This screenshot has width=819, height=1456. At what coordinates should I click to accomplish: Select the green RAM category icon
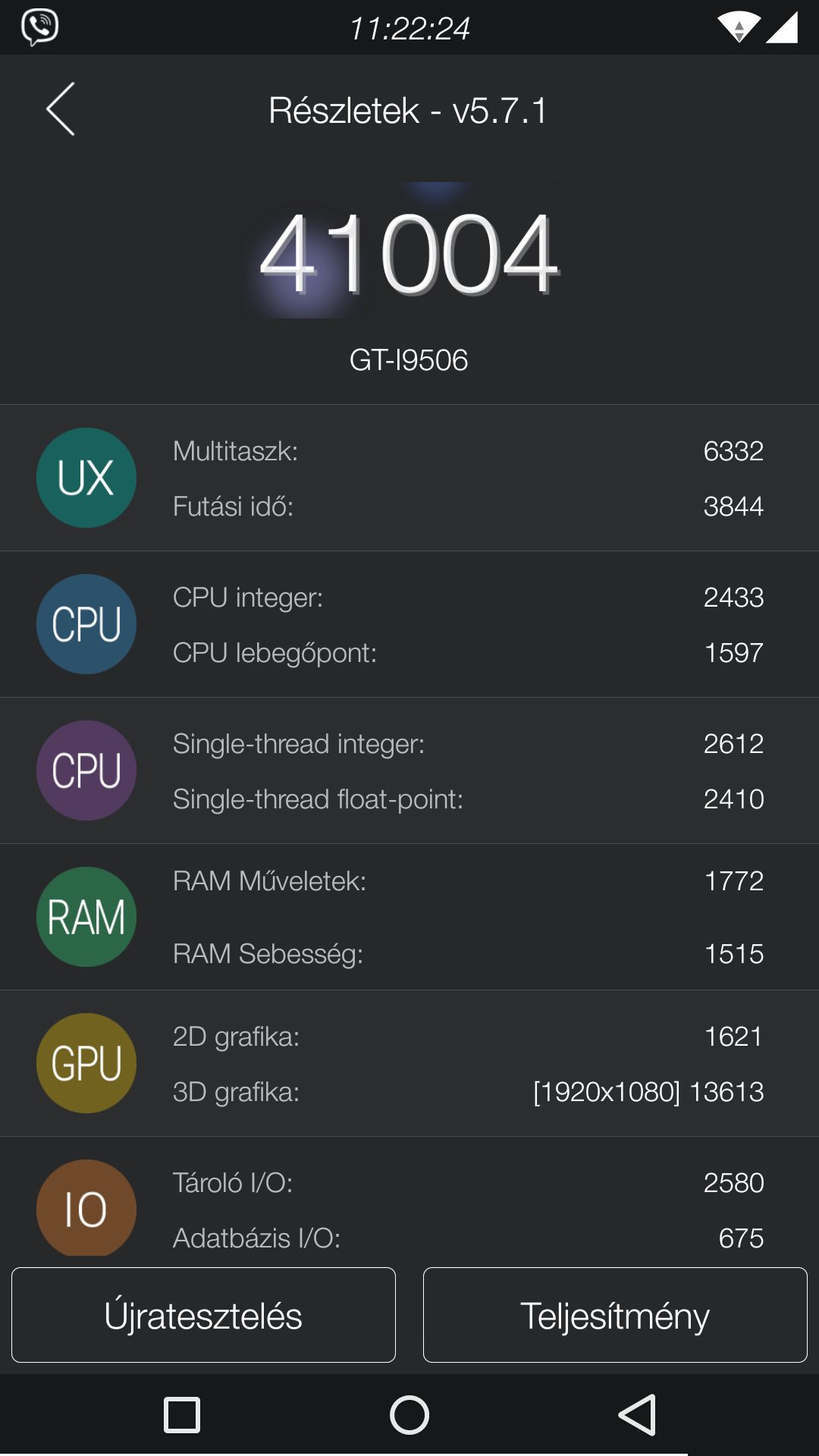86,917
